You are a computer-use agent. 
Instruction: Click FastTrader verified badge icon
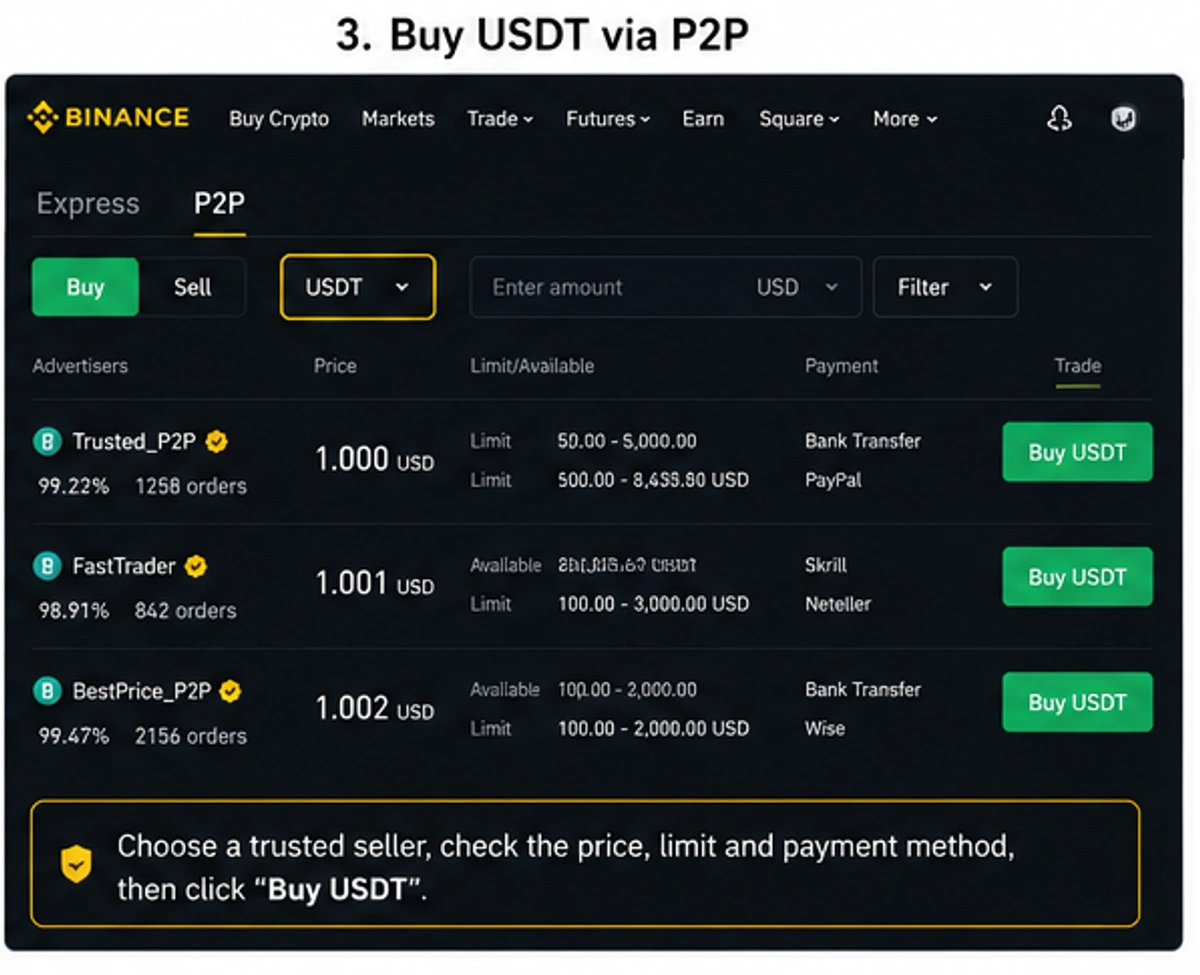(197, 566)
